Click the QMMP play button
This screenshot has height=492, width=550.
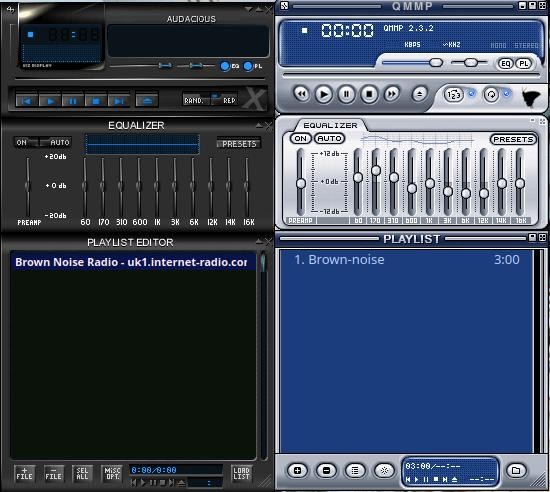click(323, 94)
